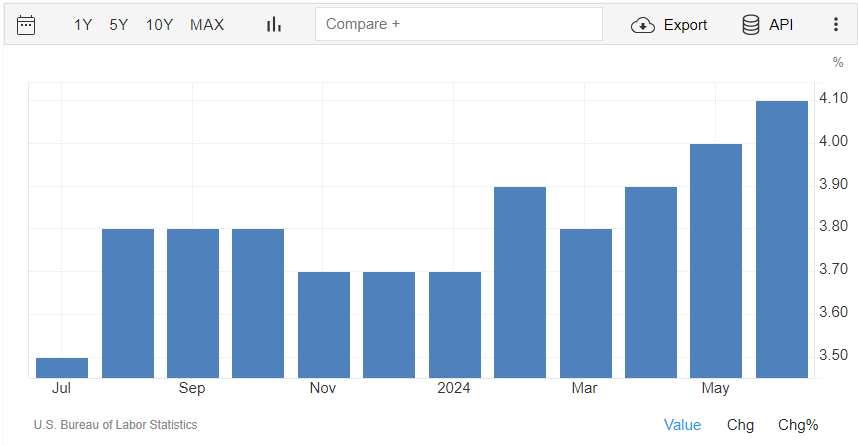This screenshot has width=858, height=445.
Task: Click the percent unit label
Action: (838, 62)
